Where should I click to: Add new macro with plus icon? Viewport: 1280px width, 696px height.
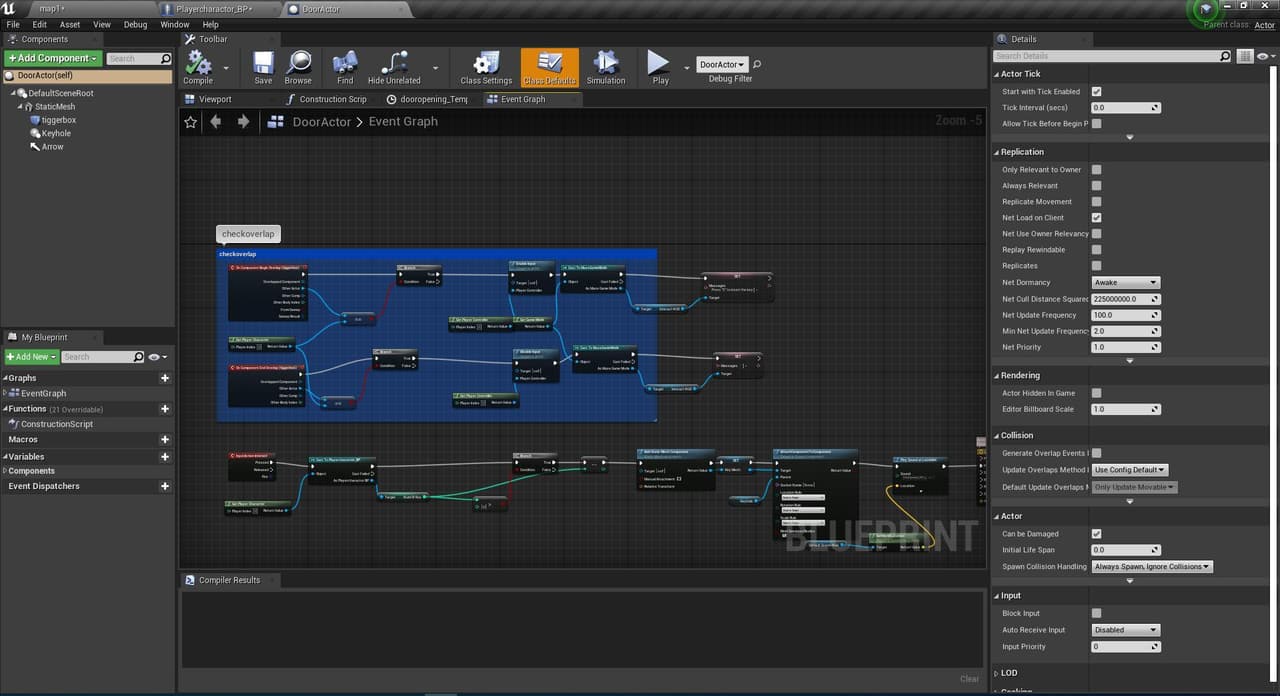pyautogui.click(x=165, y=439)
